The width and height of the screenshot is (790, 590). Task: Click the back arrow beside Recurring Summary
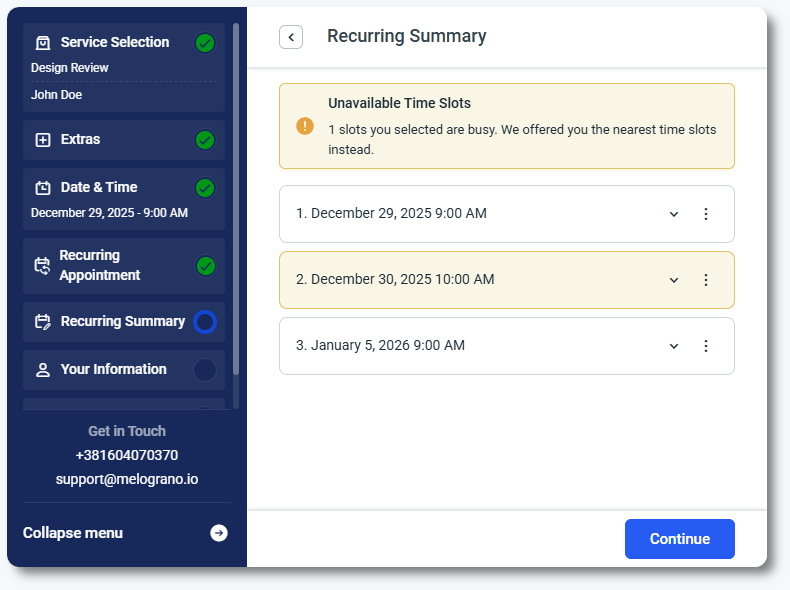coord(291,37)
